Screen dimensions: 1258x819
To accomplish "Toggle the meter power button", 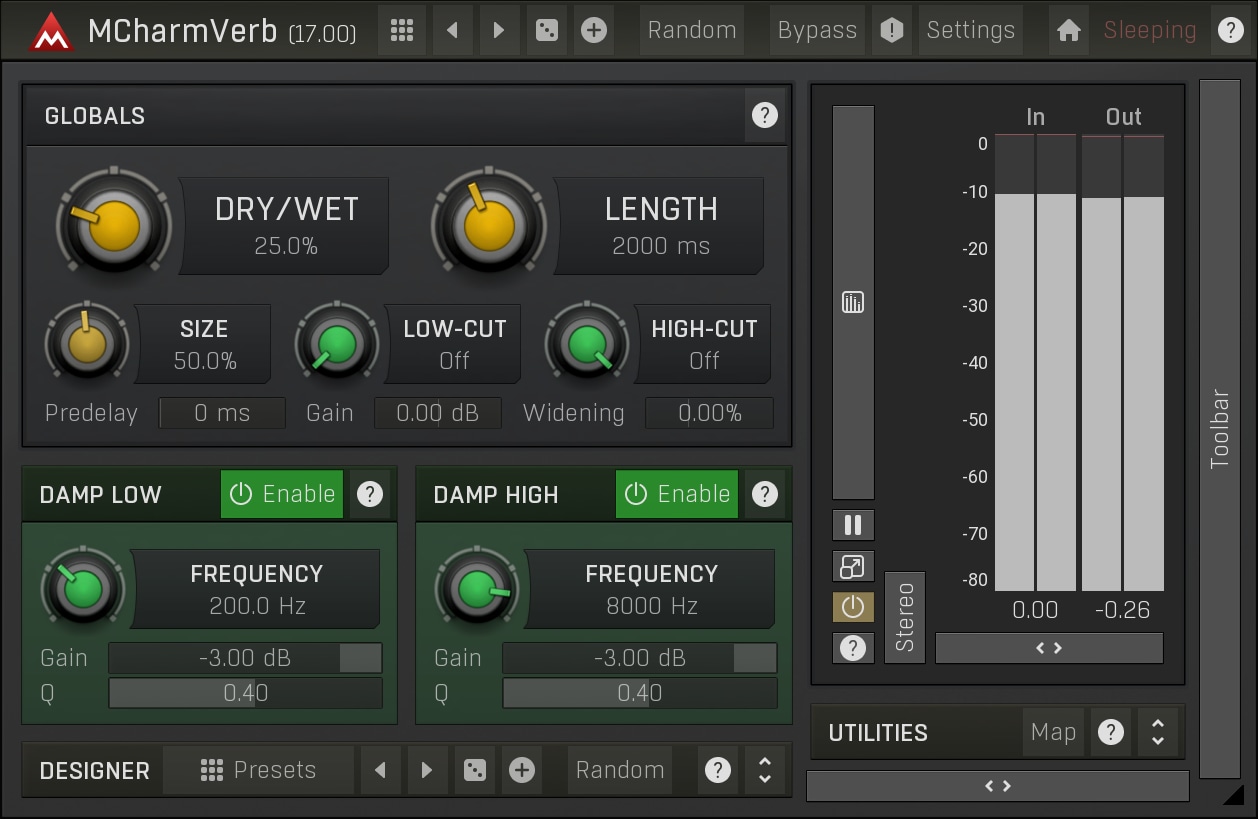I will coord(853,607).
